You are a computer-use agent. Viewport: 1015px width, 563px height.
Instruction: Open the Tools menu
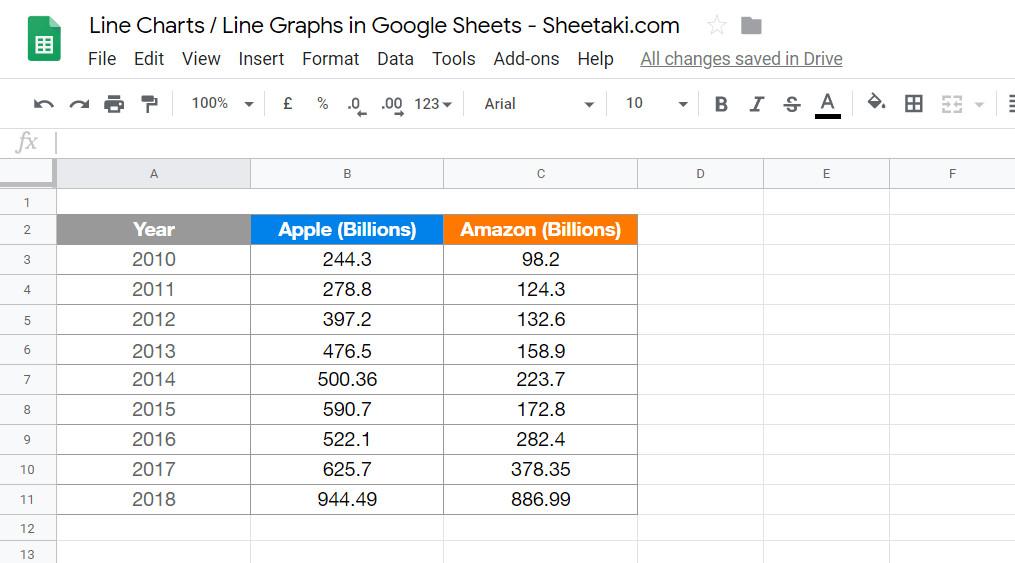(x=453, y=59)
